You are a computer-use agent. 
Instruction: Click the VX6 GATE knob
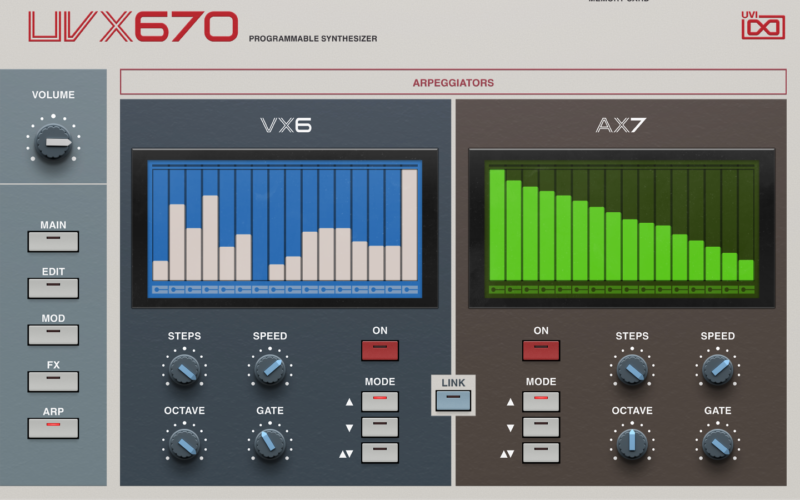[270, 444]
